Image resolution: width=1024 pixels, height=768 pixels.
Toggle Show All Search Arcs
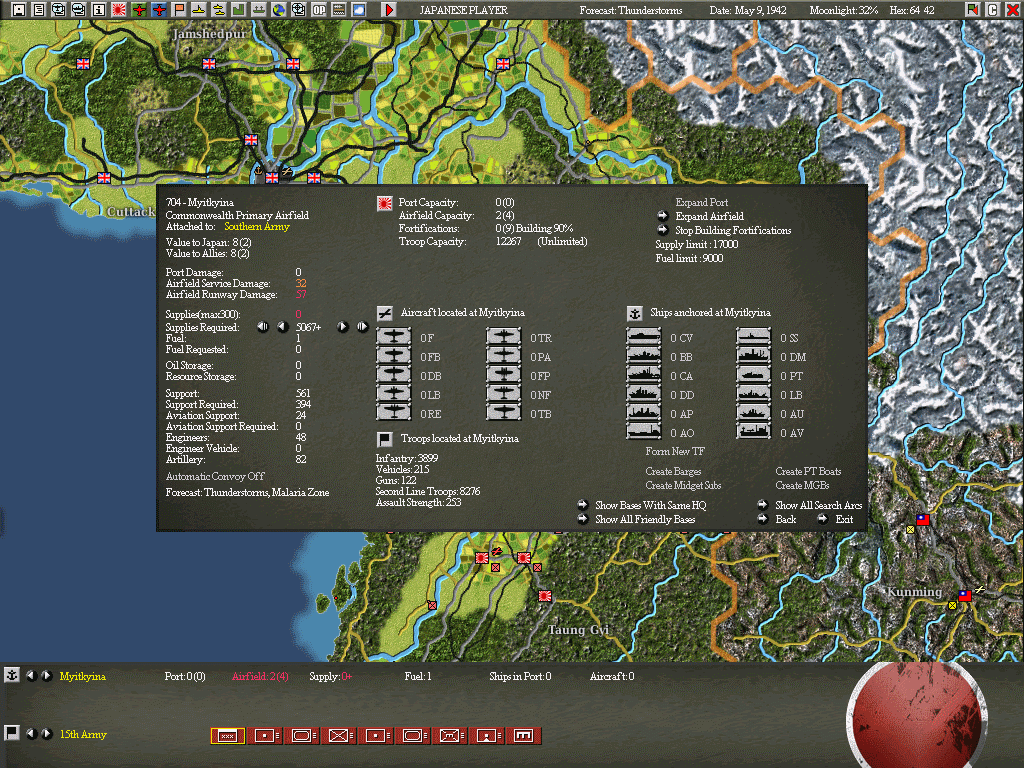(x=762, y=505)
